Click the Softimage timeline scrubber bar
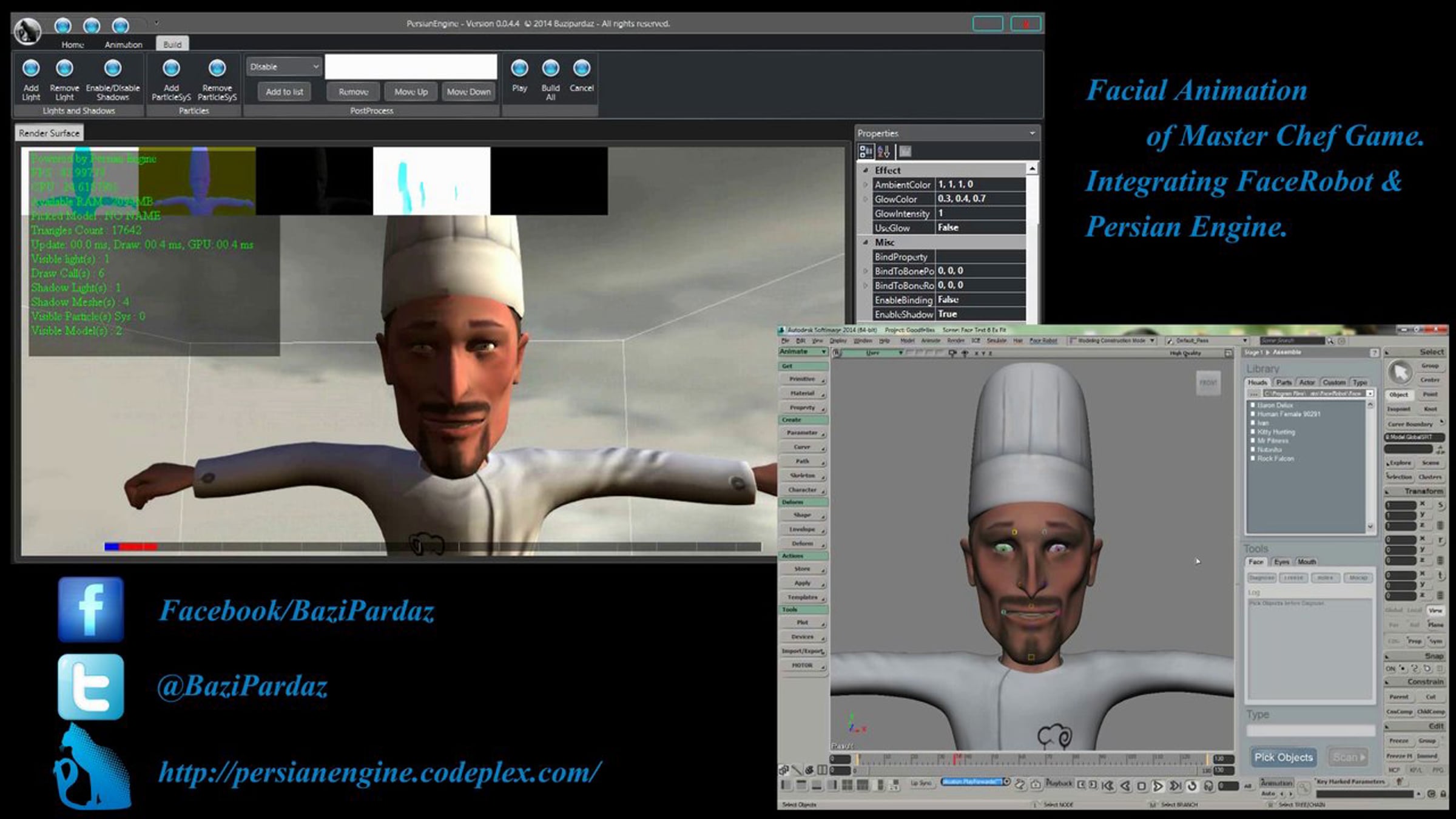Viewport: 1456px width, 819px height. coord(1031,759)
